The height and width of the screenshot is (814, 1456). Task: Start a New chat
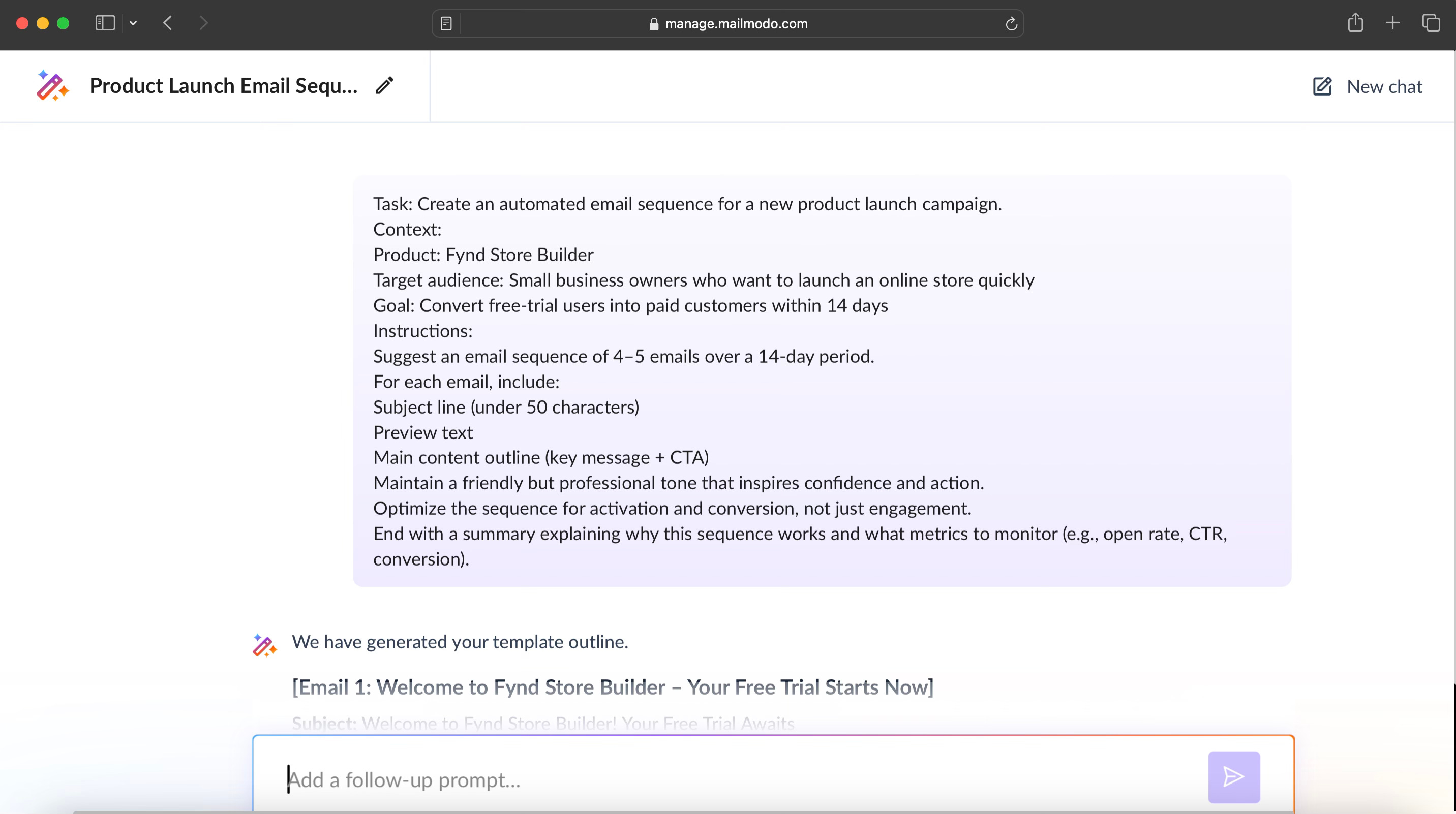pyautogui.click(x=1384, y=86)
